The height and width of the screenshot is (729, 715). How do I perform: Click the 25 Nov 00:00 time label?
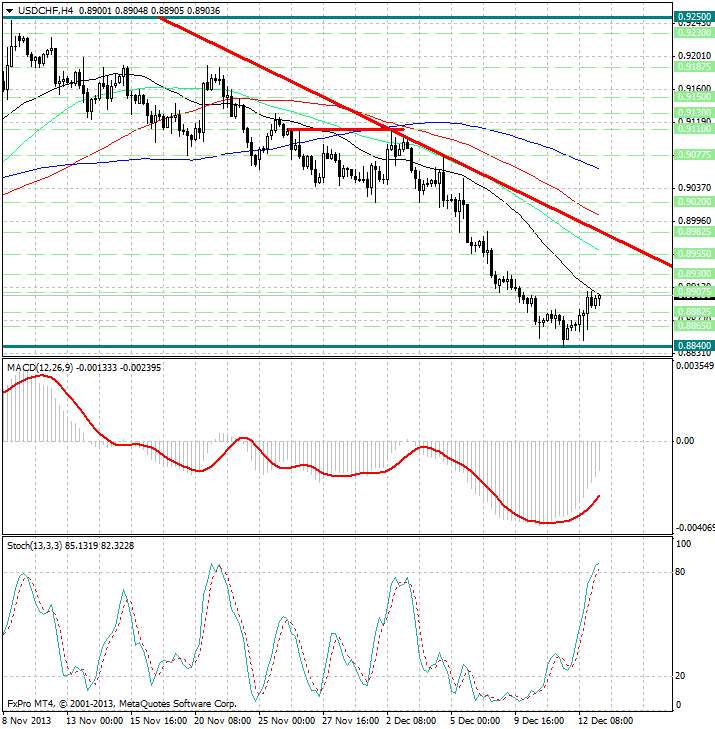[287, 721]
